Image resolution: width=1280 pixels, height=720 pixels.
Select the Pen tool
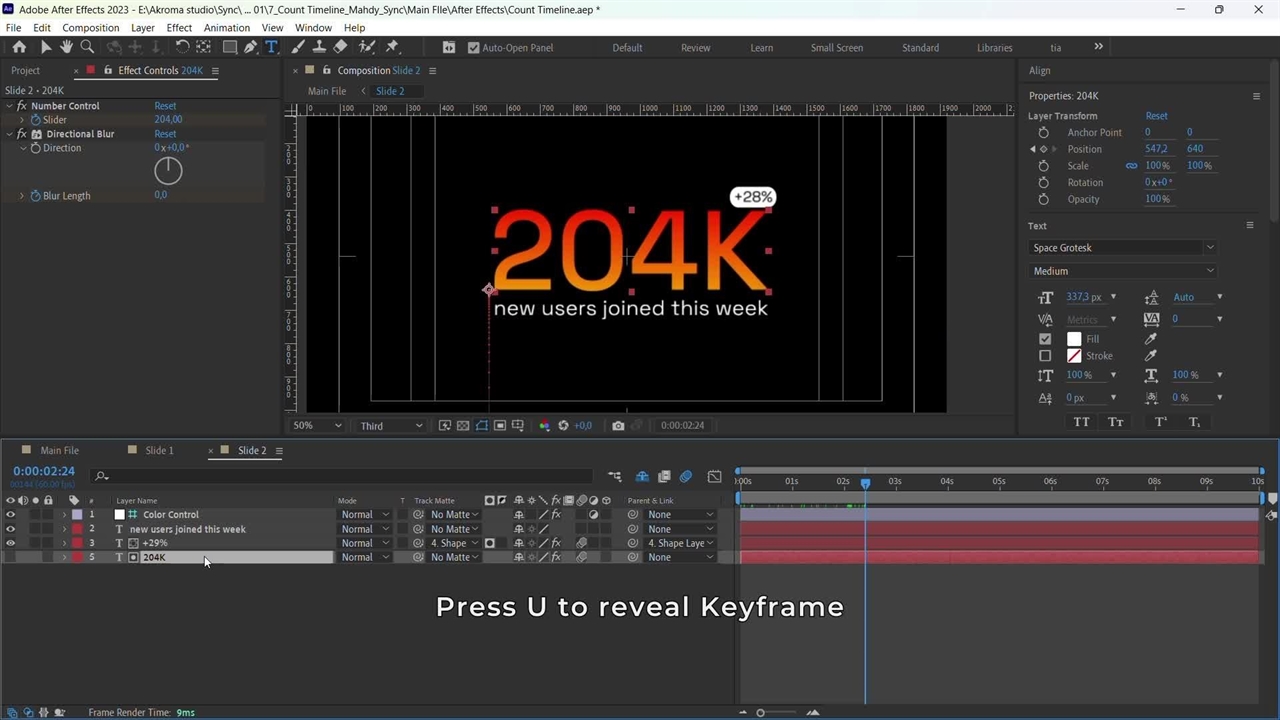coord(250,47)
